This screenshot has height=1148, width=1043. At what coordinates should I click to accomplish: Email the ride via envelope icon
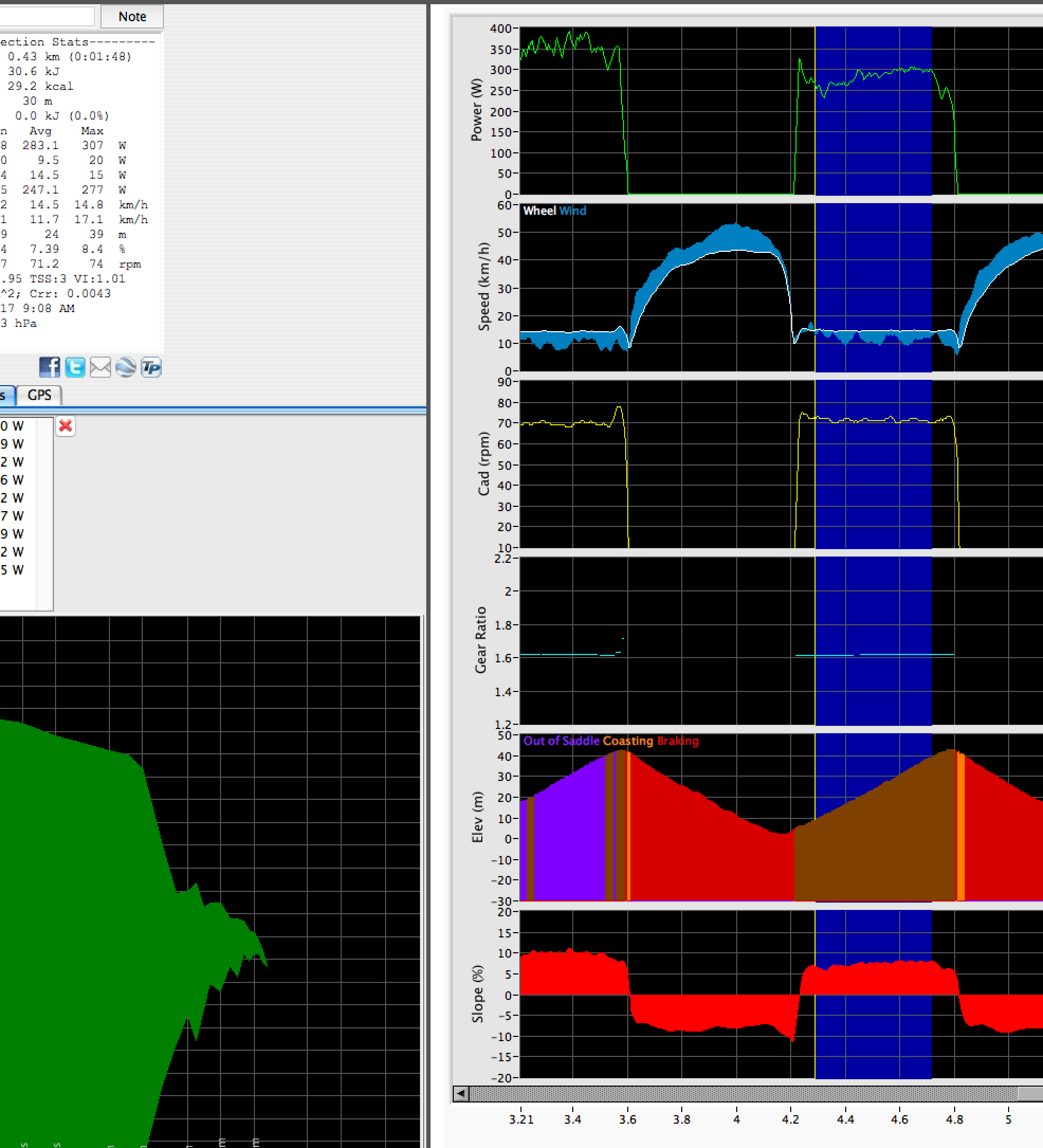coord(100,367)
